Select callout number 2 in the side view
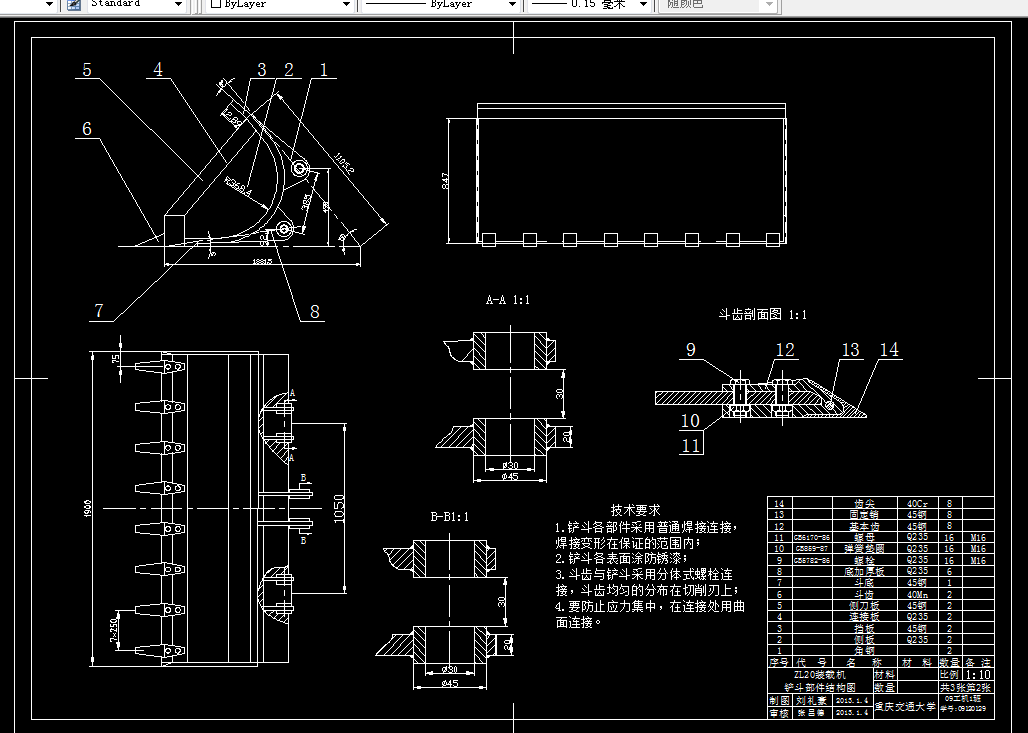 pyautogui.click(x=288, y=69)
